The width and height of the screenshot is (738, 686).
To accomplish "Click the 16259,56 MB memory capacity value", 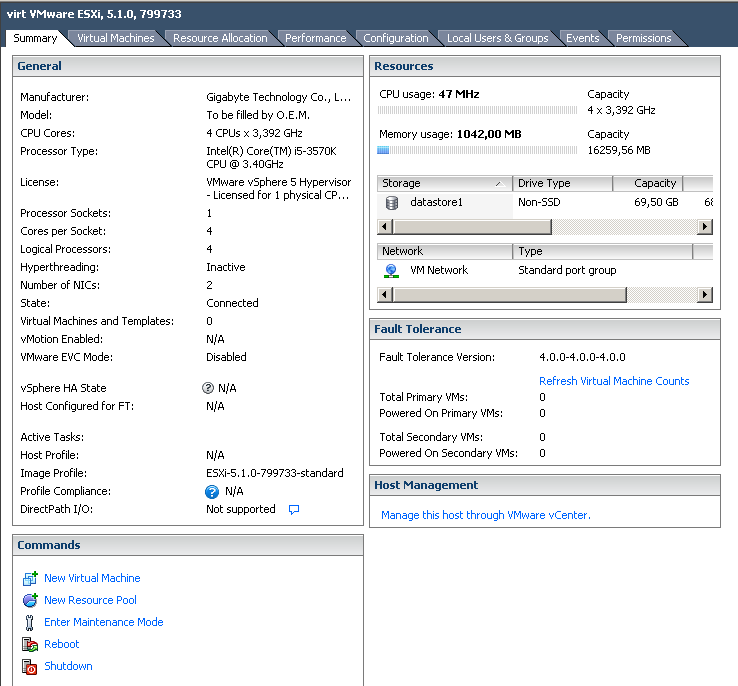I will tap(619, 150).
